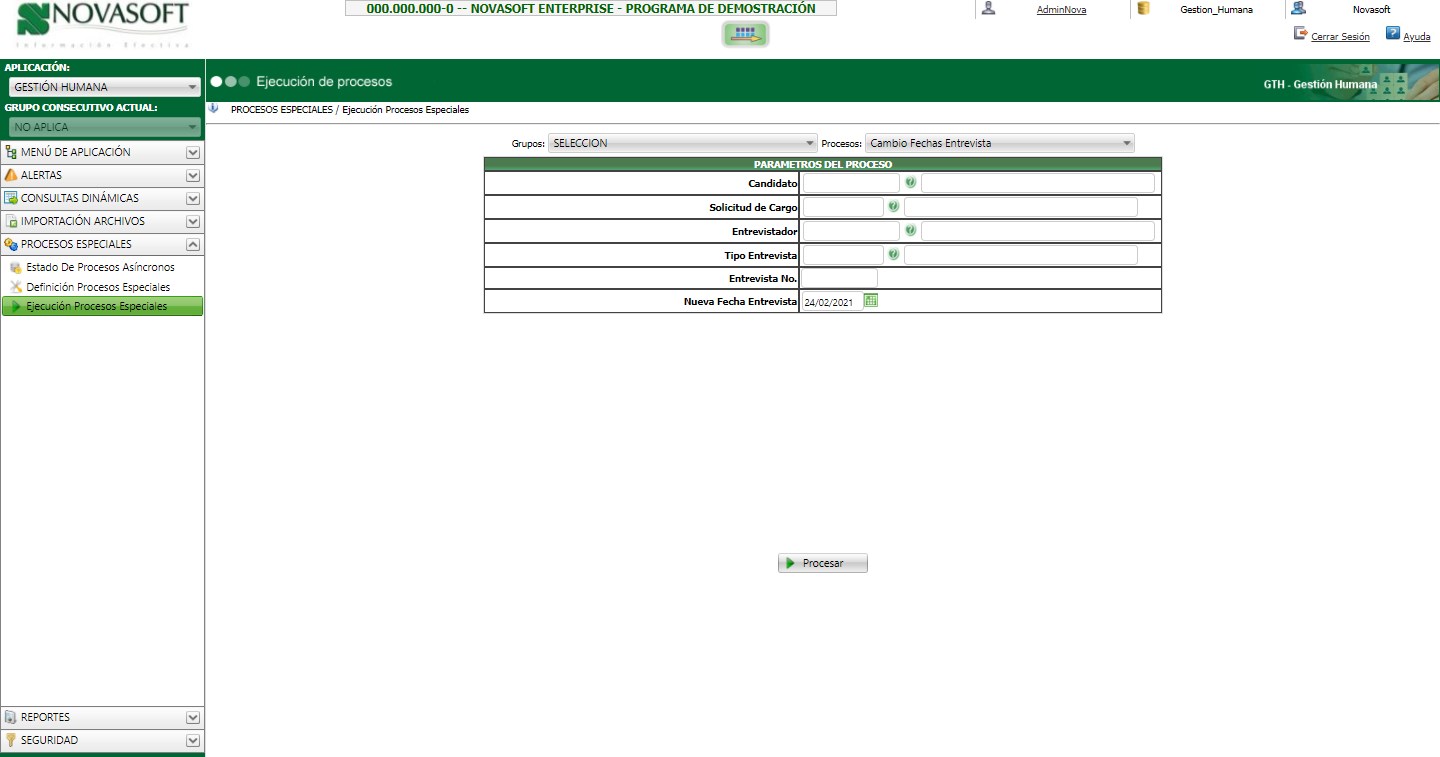Open the APLICACIÓN dropdown showing GESTIÓN HUMANA

click(x=103, y=87)
